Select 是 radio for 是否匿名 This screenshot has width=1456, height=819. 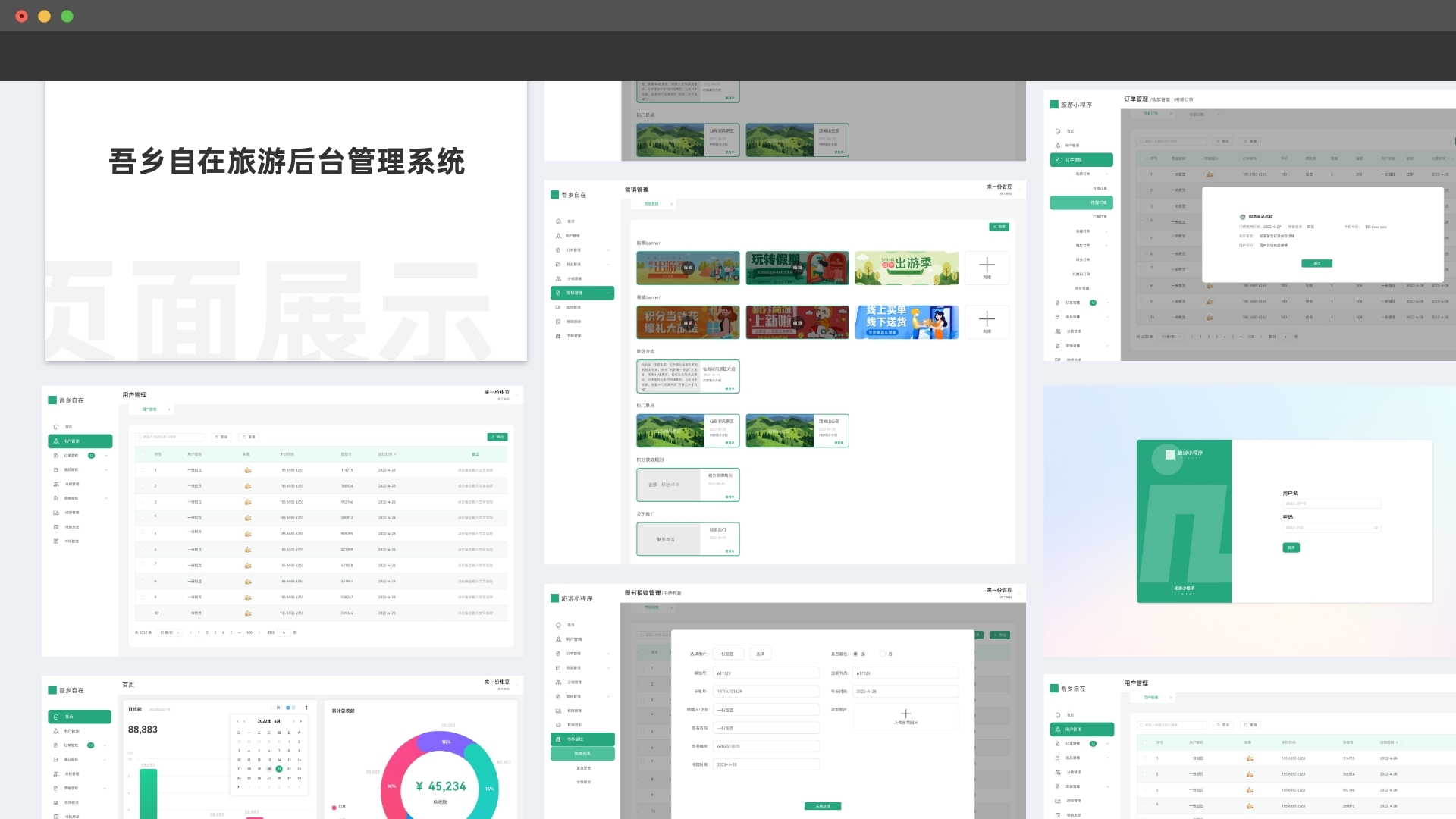855,654
